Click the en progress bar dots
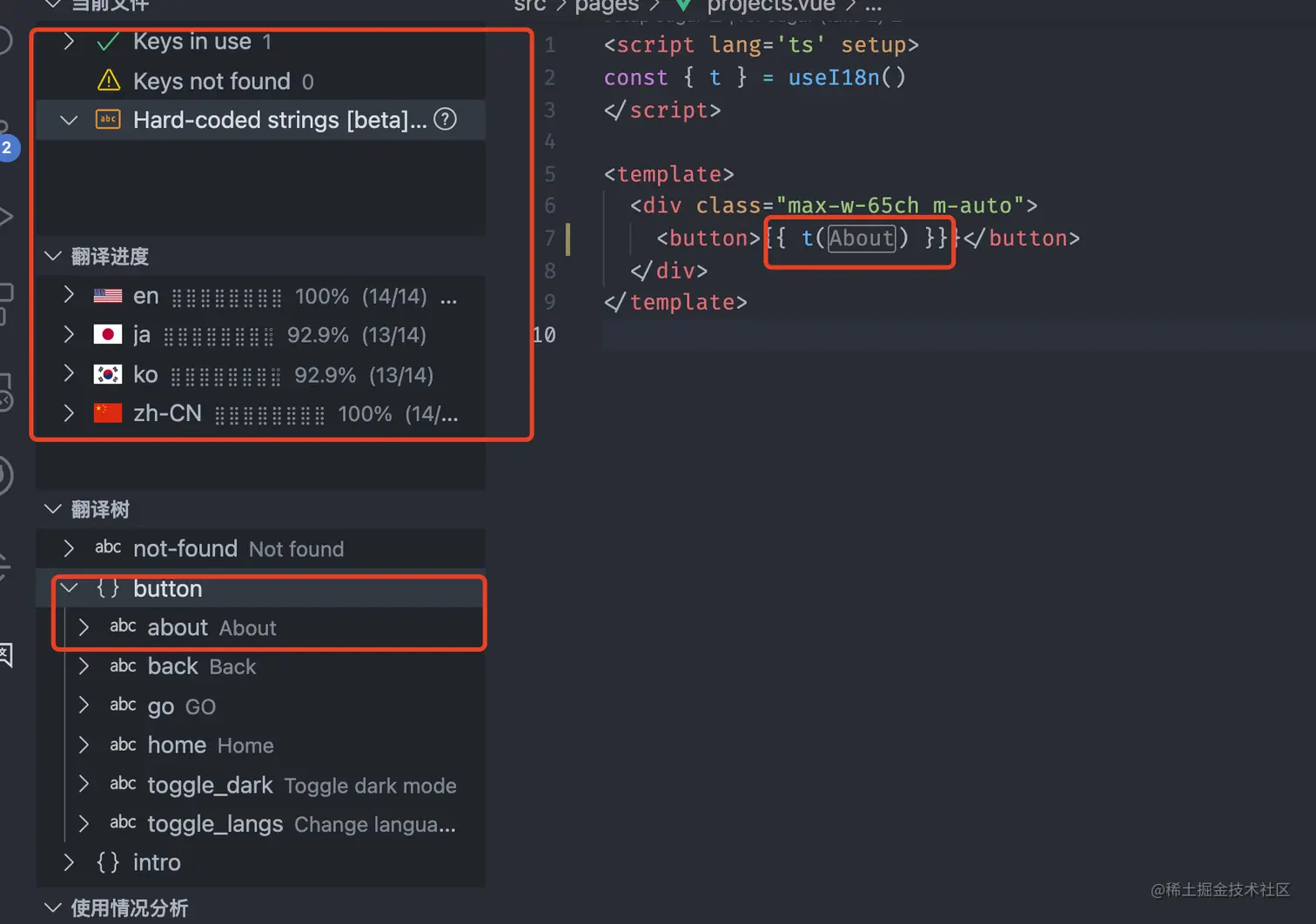Image resolution: width=1316 pixels, height=924 pixels. [226, 298]
